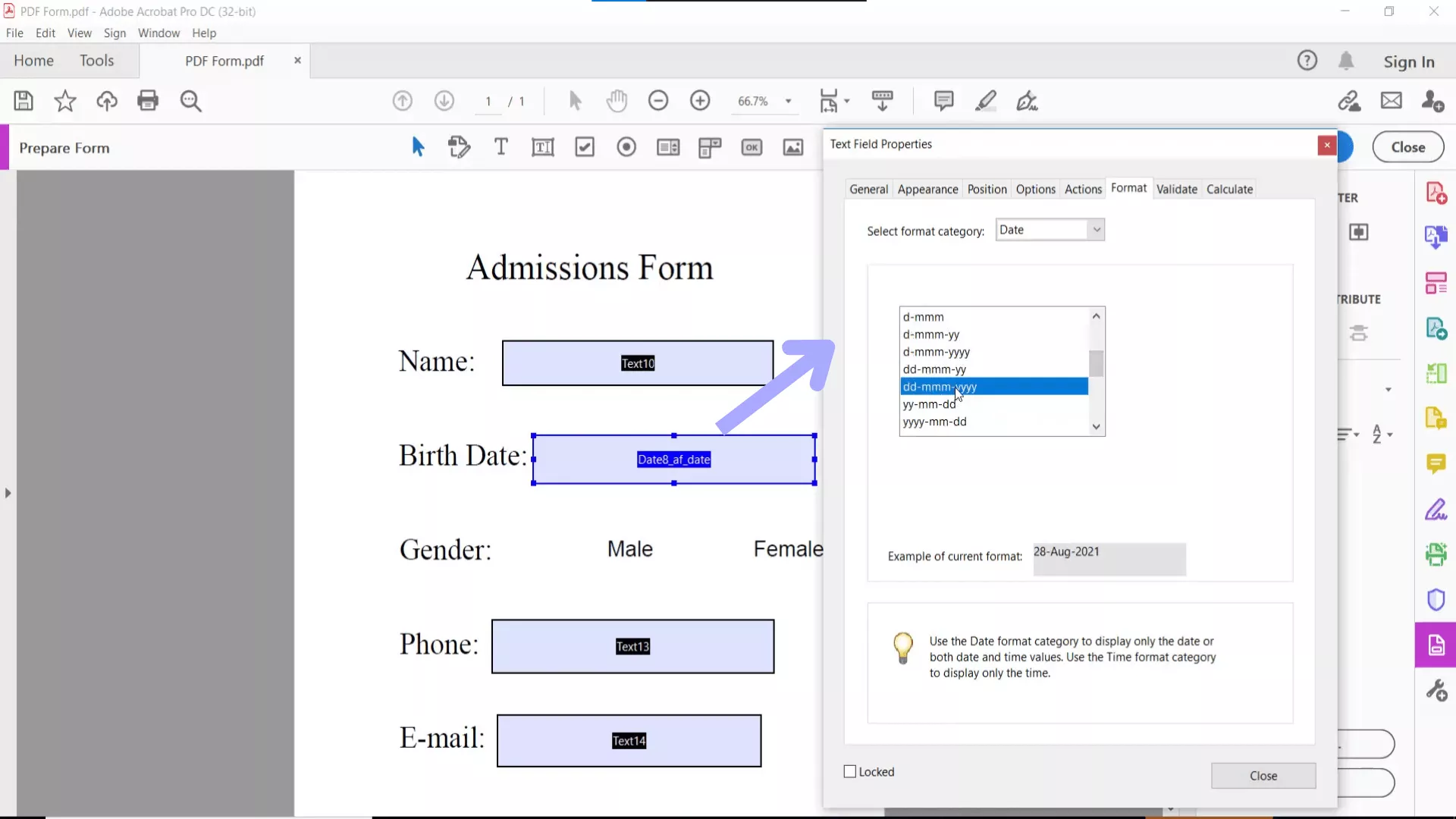Screen dimensions: 1456x819
Task: Click the Print file icon
Action: tap(148, 101)
